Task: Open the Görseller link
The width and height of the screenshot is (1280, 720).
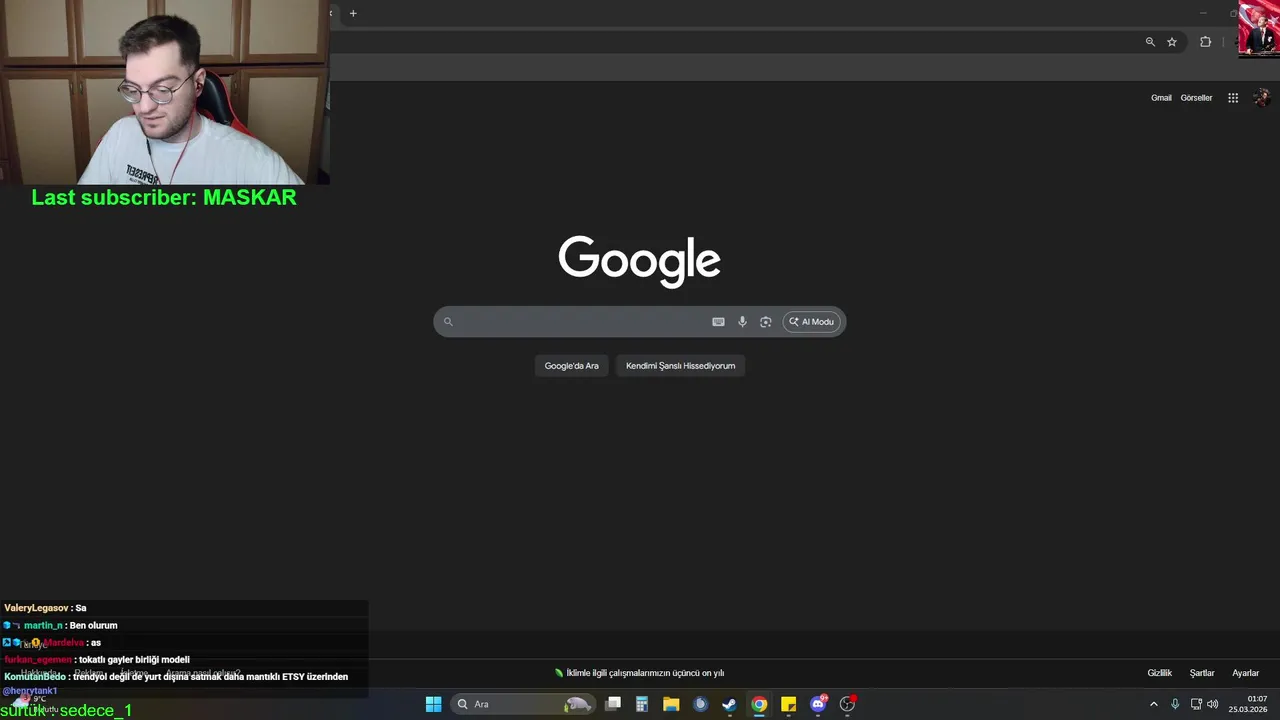Action: coord(1196,98)
